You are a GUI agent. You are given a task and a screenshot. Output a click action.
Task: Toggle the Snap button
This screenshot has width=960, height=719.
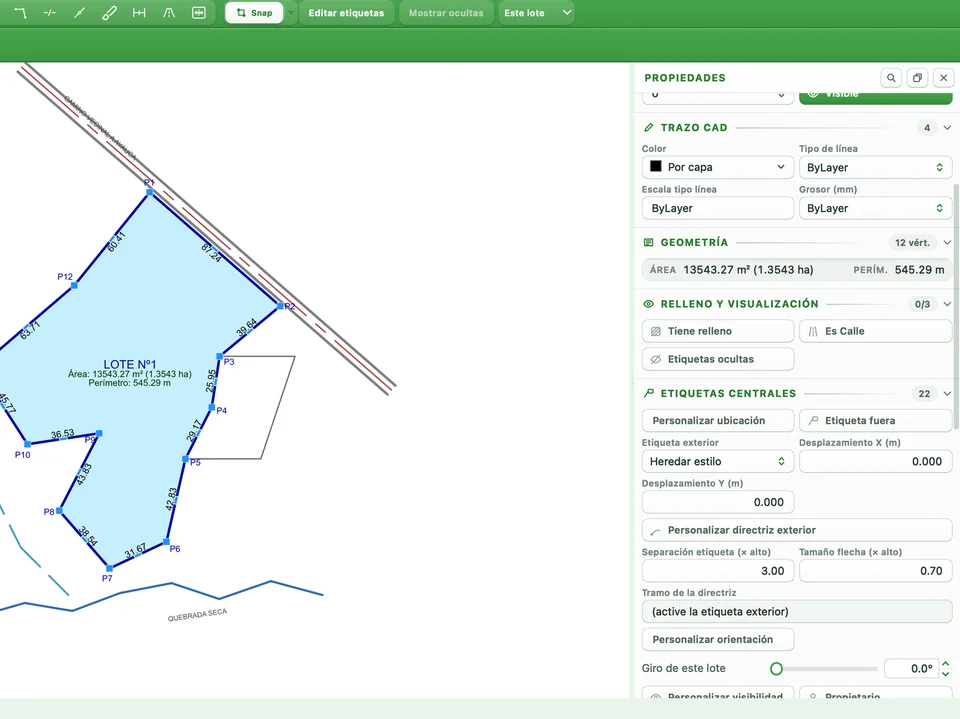[254, 13]
